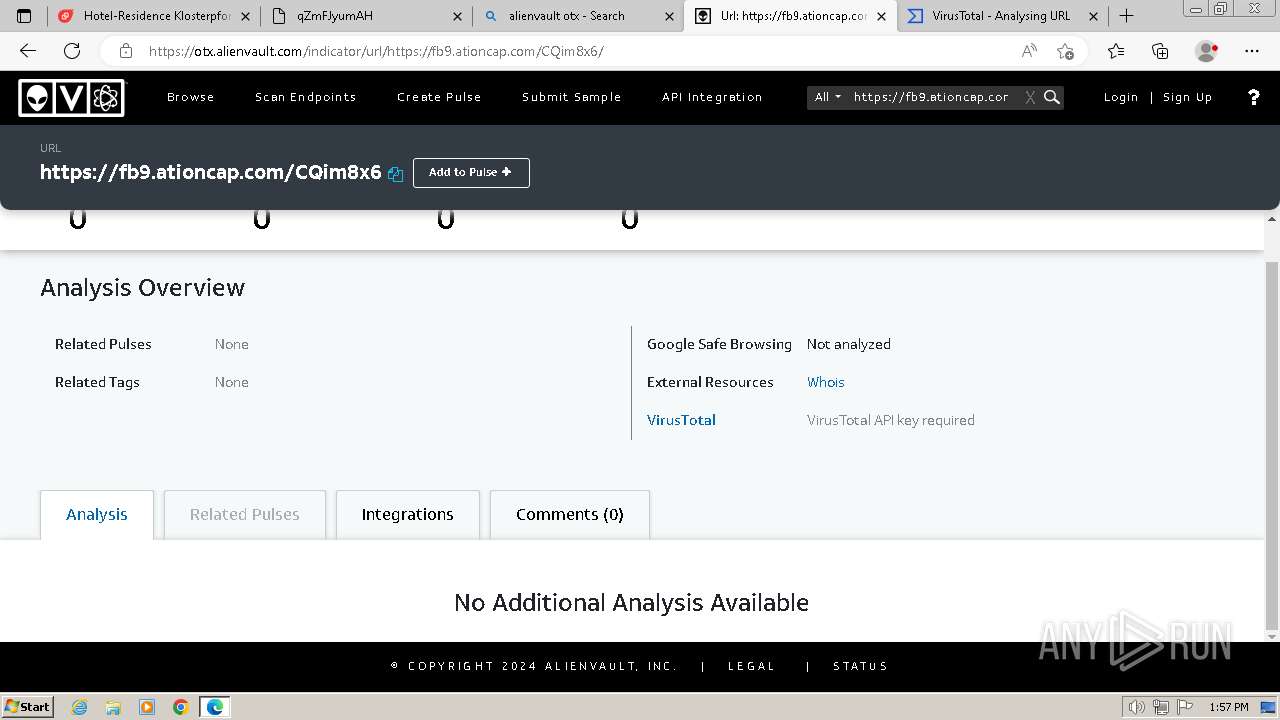Image resolution: width=1280 pixels, height=720 pixels.
Task: Open the Integrations tab
Action: click(x=408, y=514)
